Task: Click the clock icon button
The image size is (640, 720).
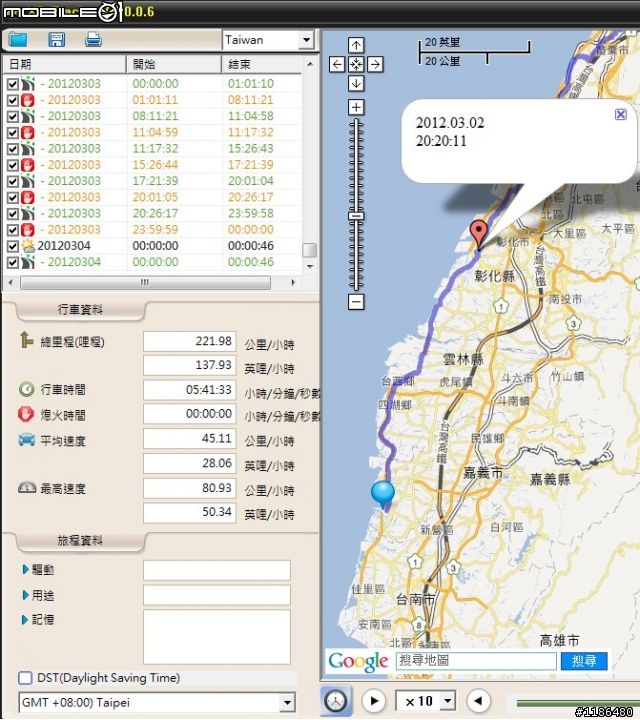Action: coord(336,701)
